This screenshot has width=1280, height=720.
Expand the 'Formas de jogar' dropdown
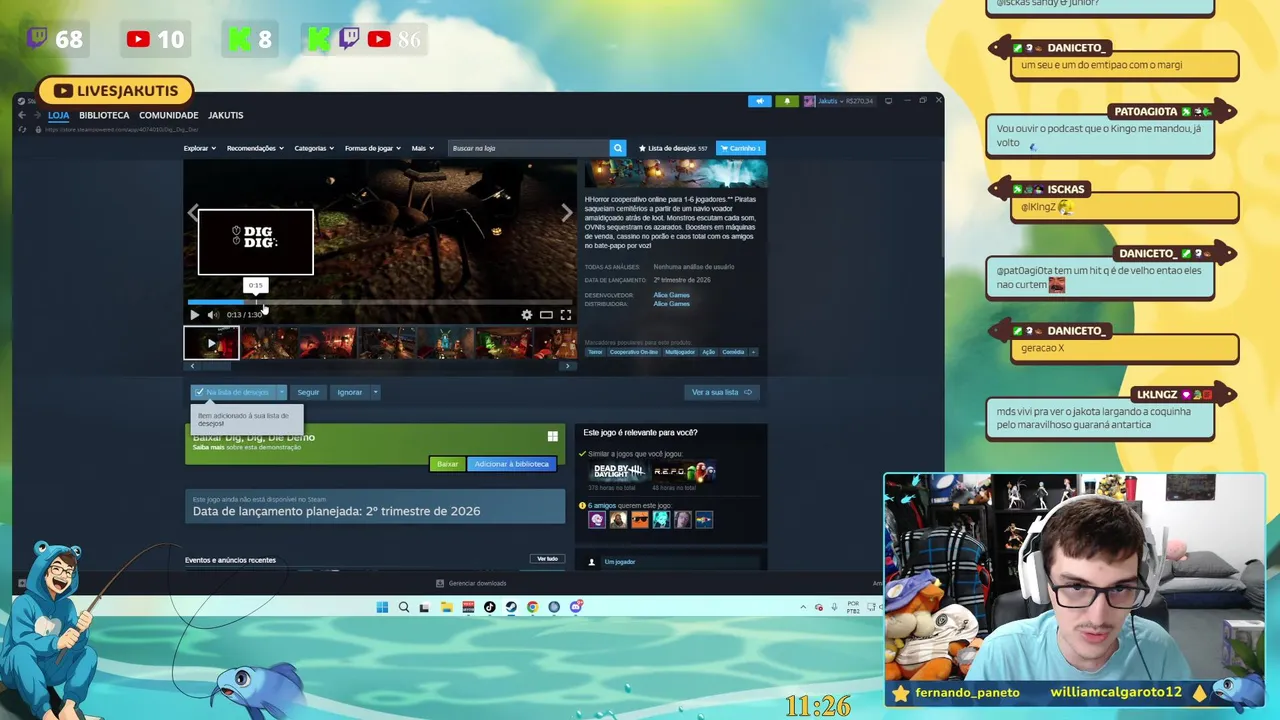(372, 148)
